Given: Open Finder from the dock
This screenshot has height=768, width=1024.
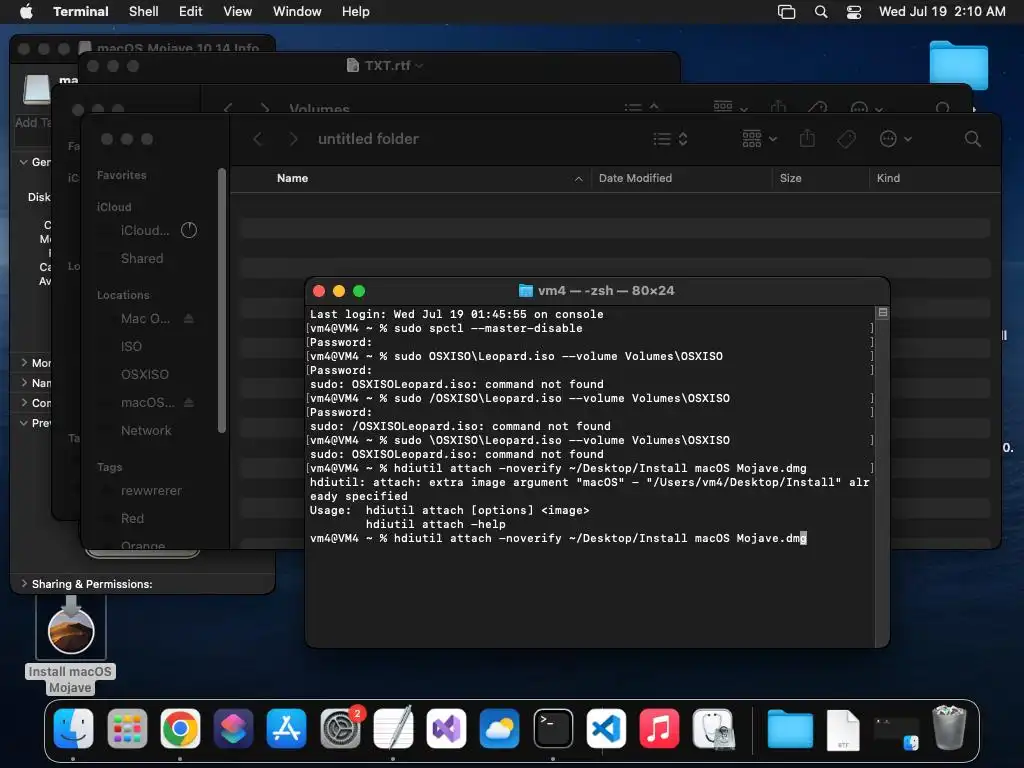Looking at the screenshot, I should tap(73, 728).
